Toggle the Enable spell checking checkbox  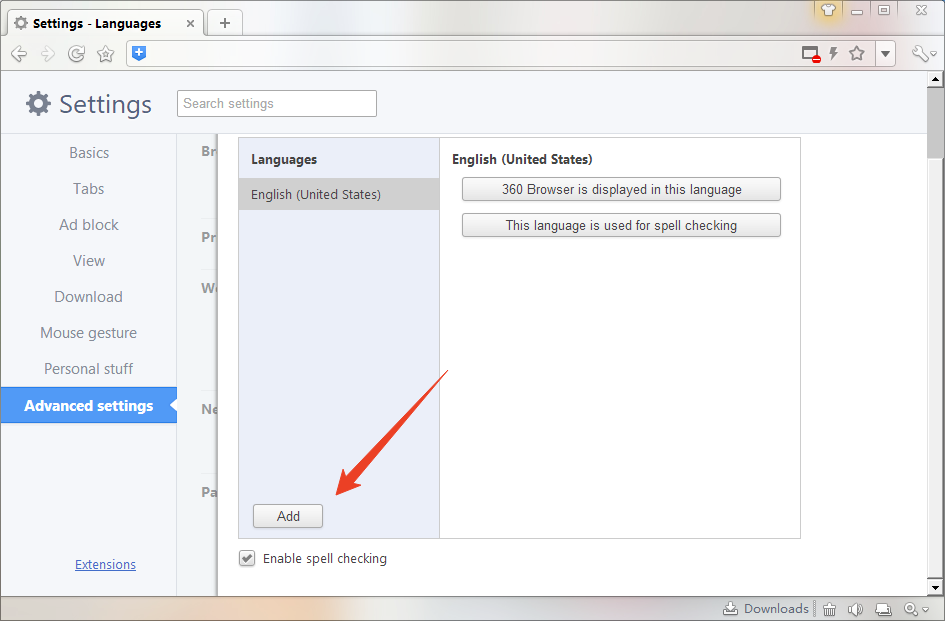coord(247,559)
